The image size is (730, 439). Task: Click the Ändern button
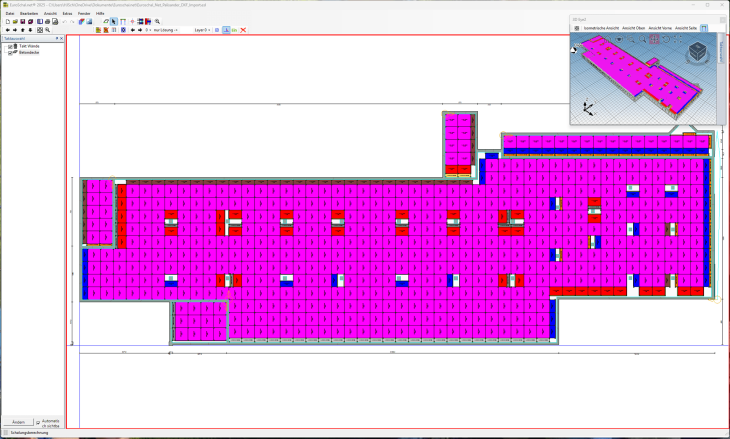(17, 422)
